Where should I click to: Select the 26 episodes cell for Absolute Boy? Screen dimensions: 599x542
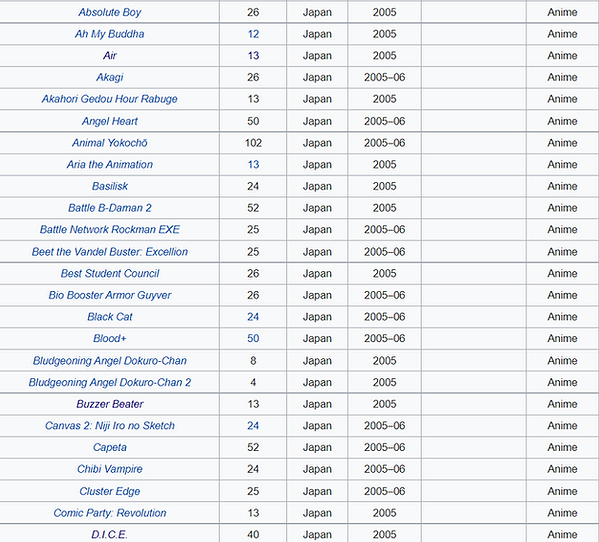click(x=253, y=12)
